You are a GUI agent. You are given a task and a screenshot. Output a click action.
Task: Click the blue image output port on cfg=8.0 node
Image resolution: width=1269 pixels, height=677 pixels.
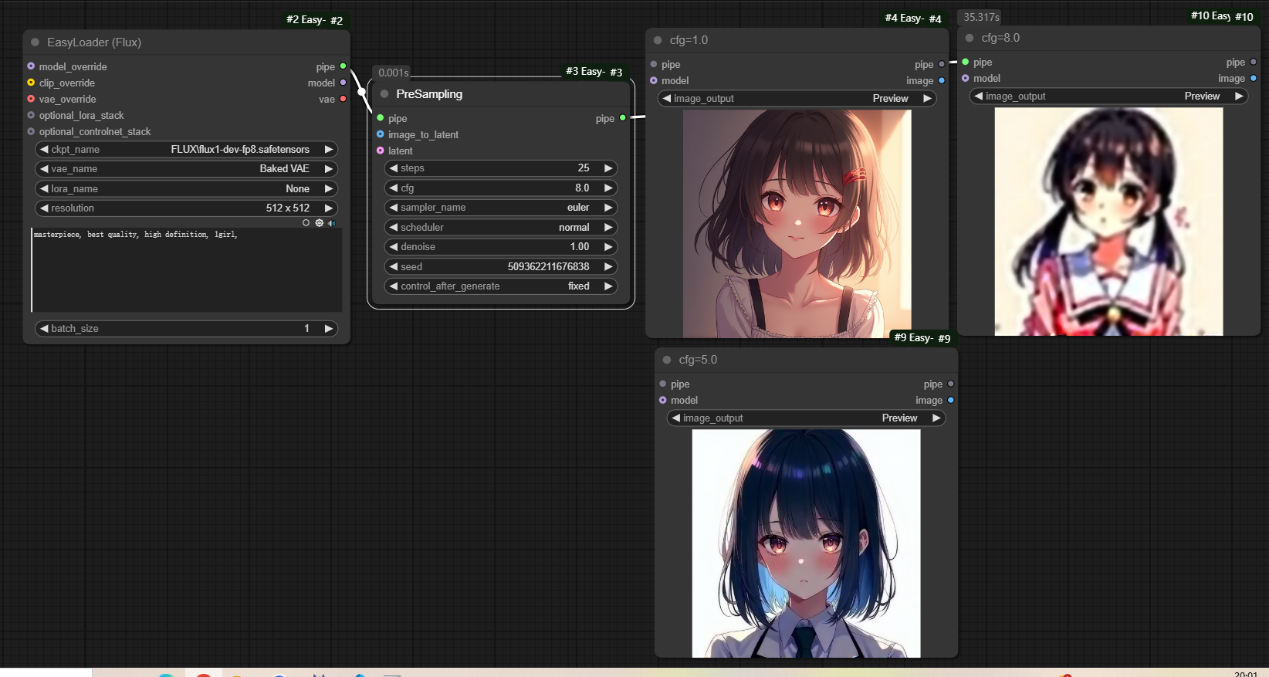[x=1254, y=78]
